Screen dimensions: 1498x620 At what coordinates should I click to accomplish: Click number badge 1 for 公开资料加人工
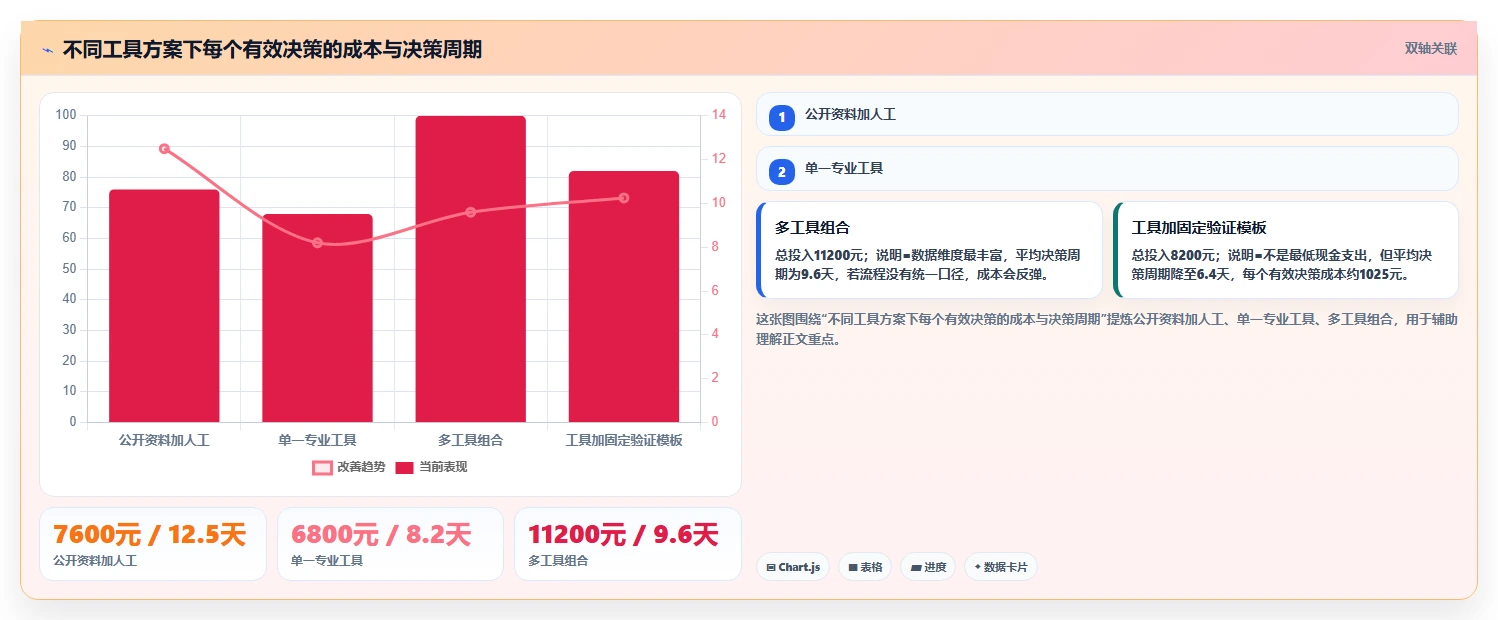782,117
